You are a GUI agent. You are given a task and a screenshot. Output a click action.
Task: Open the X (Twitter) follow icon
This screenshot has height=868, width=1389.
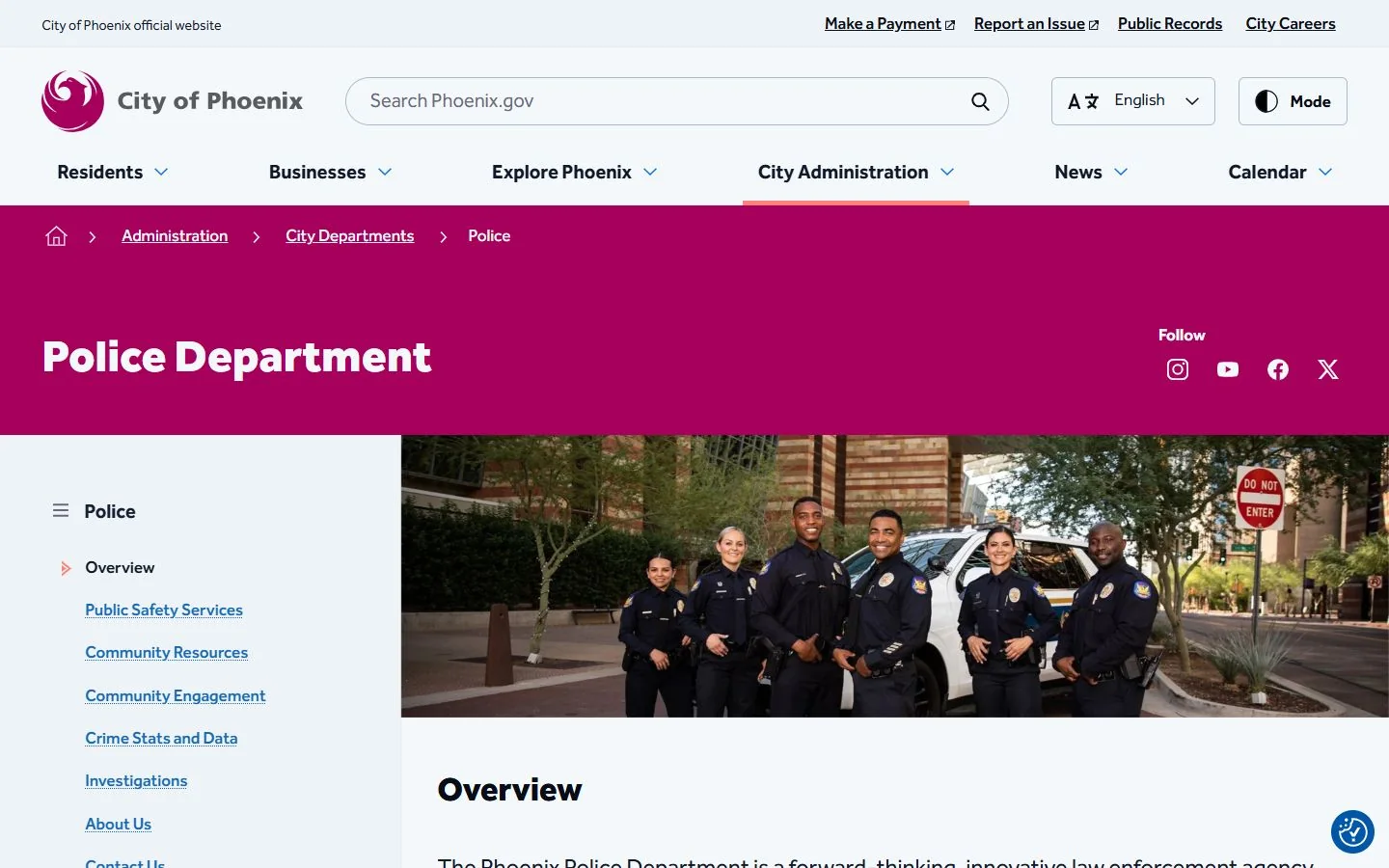point(1328,369)
